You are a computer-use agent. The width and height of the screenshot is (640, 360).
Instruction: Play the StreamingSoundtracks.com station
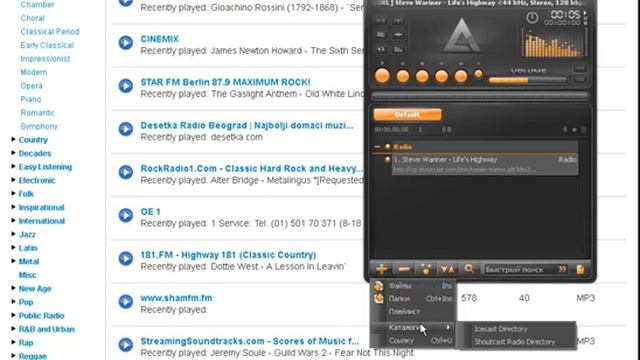tap(126, 344)
